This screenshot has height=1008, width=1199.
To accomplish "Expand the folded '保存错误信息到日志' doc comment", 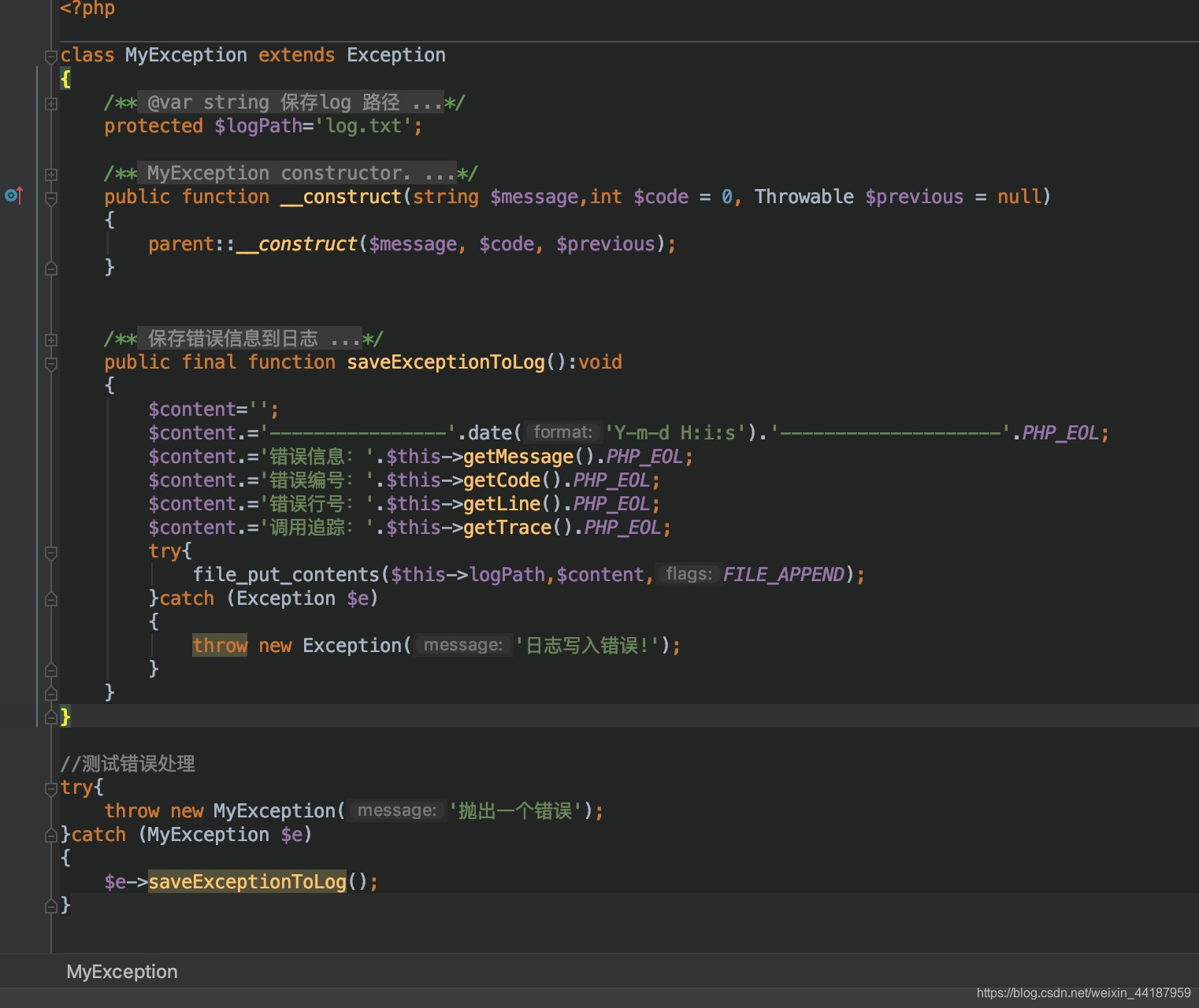I will [51, 339].
